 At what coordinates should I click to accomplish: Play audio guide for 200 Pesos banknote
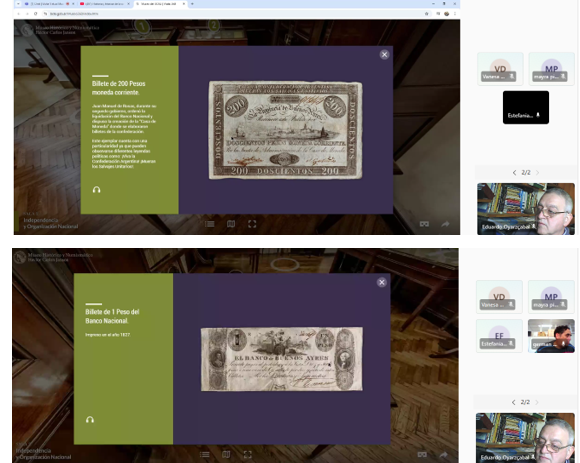click(x=97, y=190)
